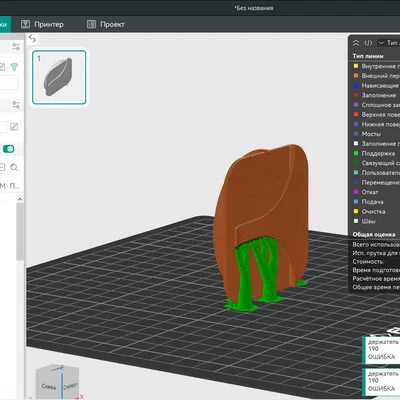Toggle the Внешний периметр orange line type
The width and height of the screenshot is (400, 400).
pos(376,76)
